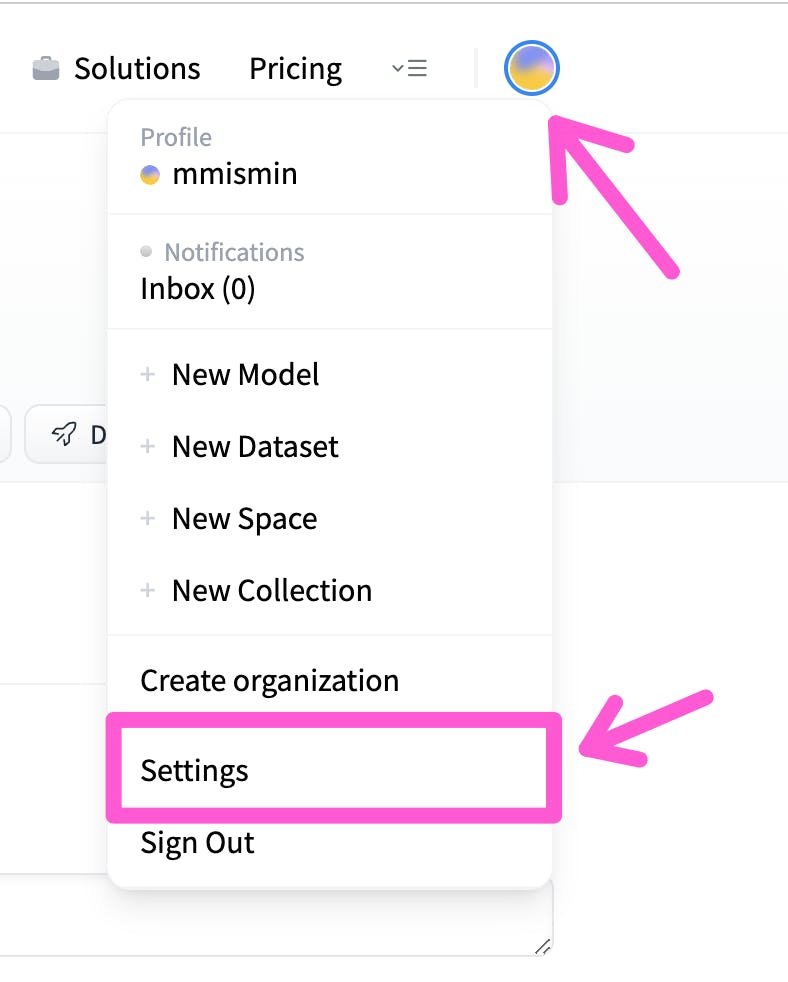Click the plus icon beside New Dataset

(148, 447)
